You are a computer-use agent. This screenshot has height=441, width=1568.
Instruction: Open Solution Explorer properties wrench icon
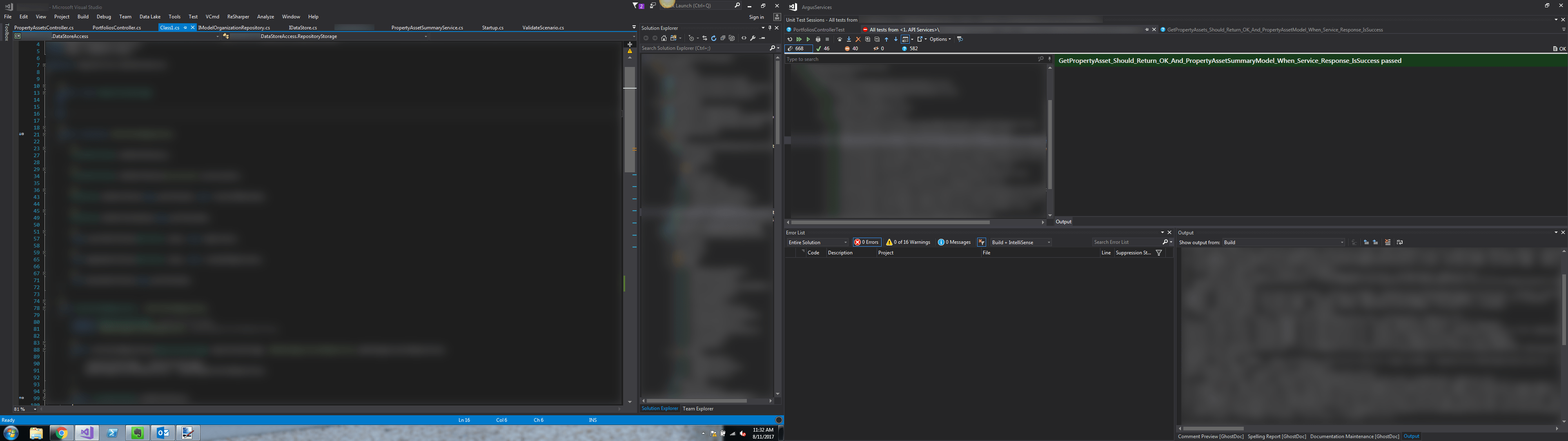pyautogui.click(x=753, y=38)
